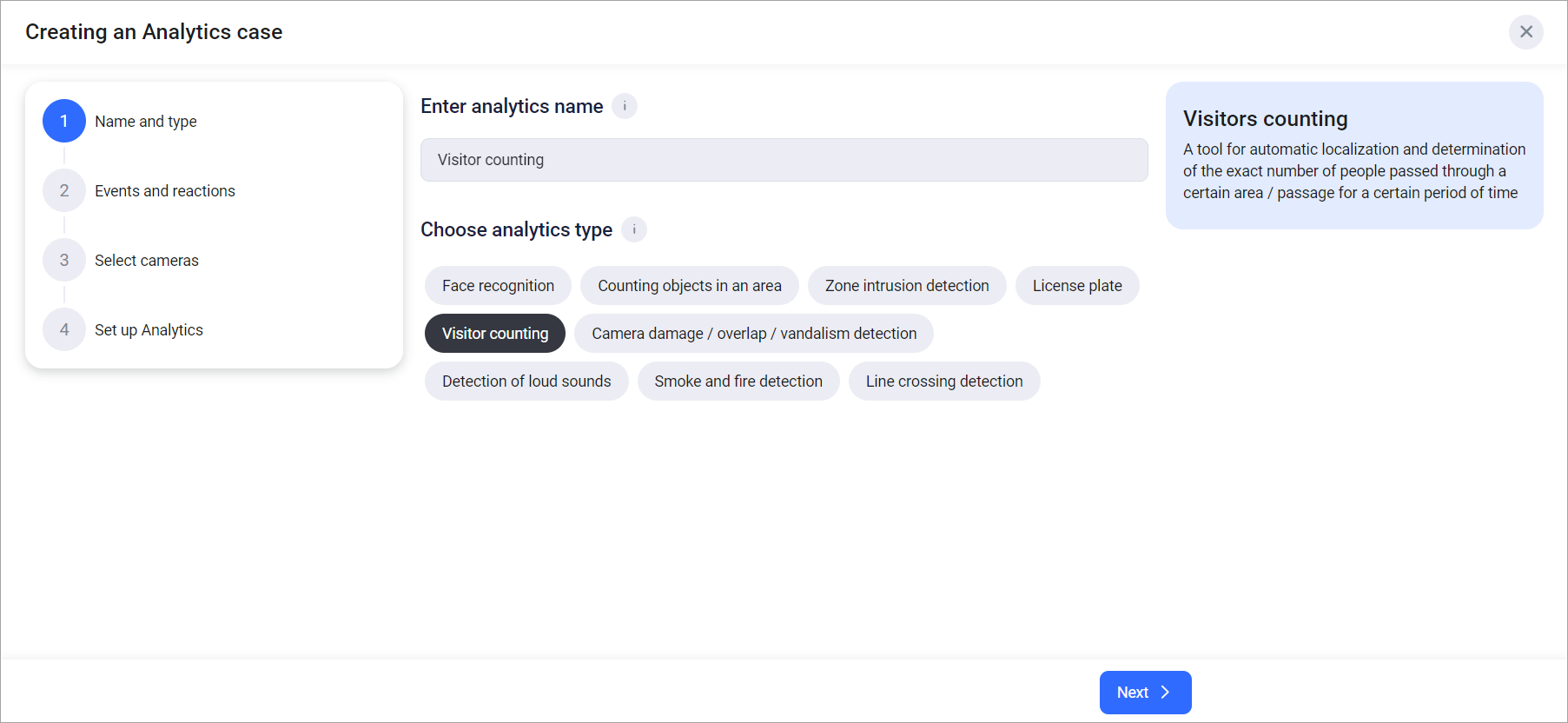Select Smoke and fire detection chip
This screenshot has width=1568, height=723.
pos(738,381)
